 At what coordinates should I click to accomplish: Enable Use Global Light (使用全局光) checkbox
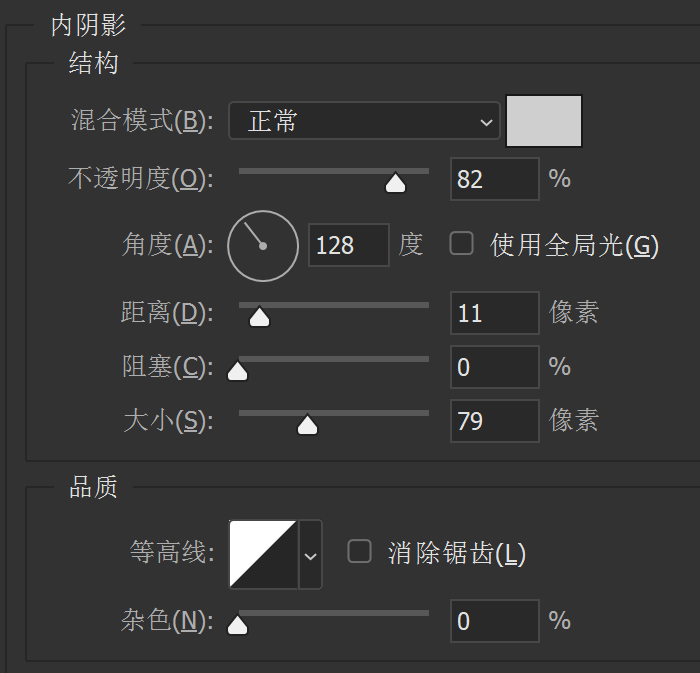[461, 243]
